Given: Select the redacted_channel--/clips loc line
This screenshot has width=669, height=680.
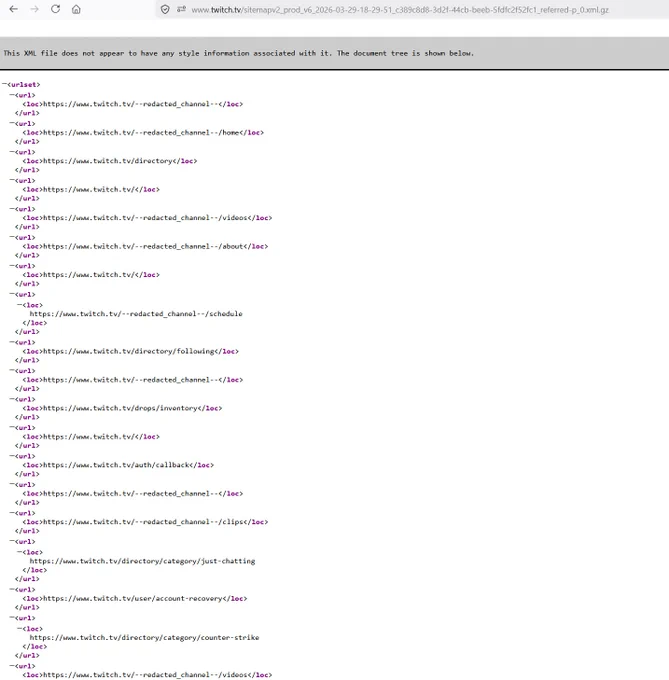Looking at the screenshot, I should point(145,522).
